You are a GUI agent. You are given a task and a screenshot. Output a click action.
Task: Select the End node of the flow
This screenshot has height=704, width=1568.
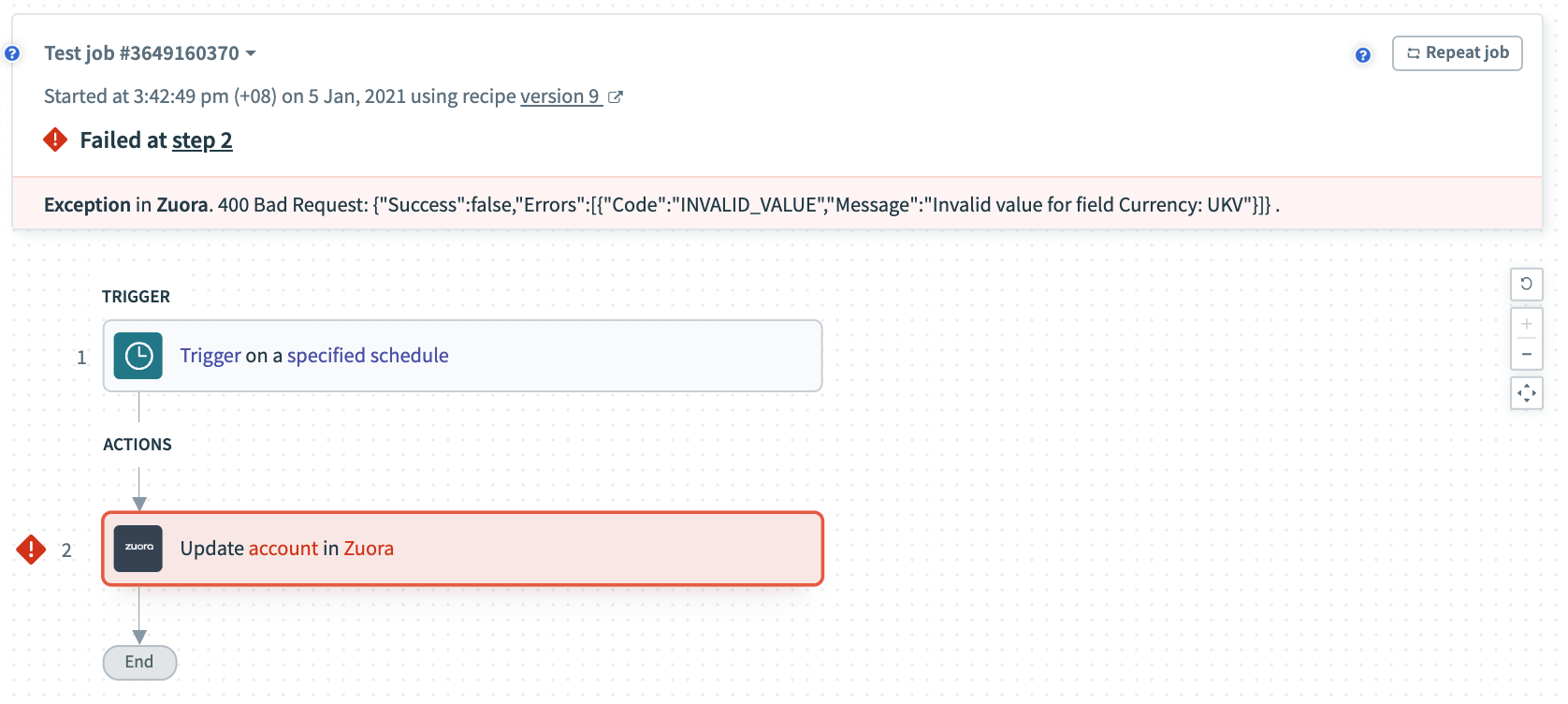(x=139, y=662)
